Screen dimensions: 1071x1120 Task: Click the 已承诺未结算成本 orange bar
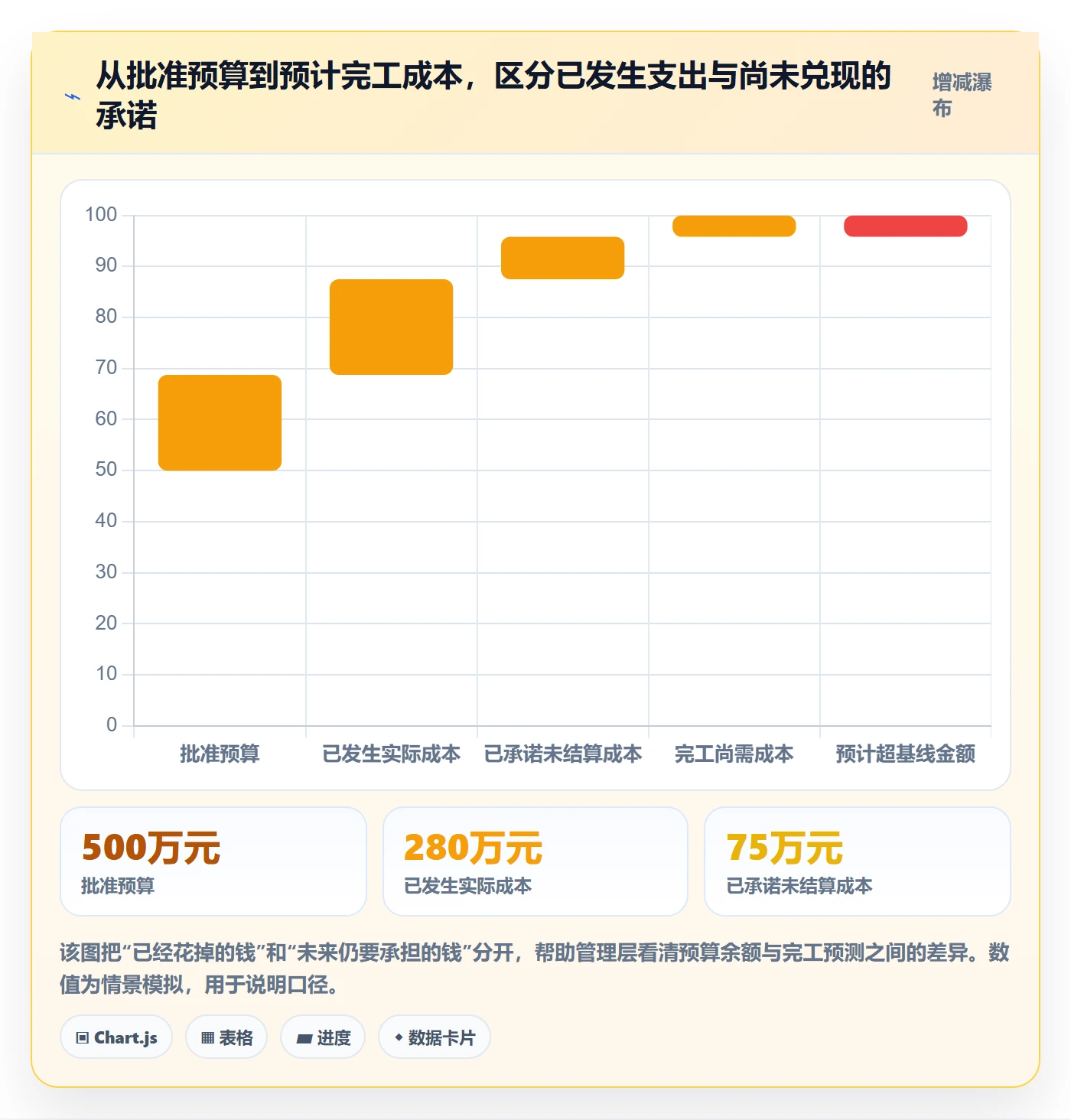[x=562, y=258]
